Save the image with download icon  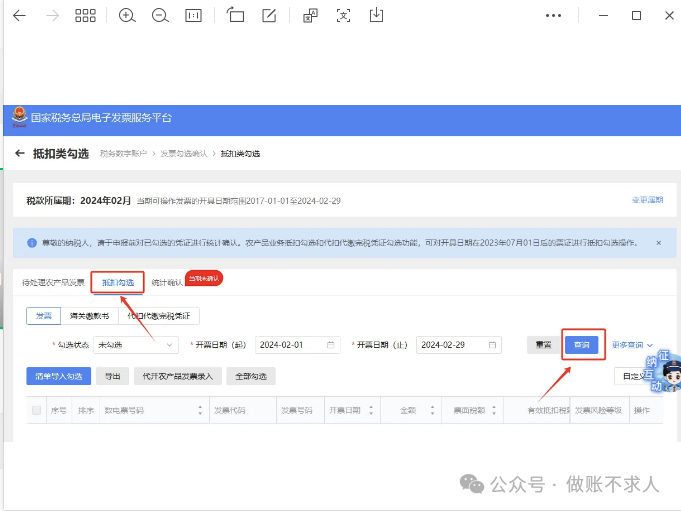click(376, 15)
